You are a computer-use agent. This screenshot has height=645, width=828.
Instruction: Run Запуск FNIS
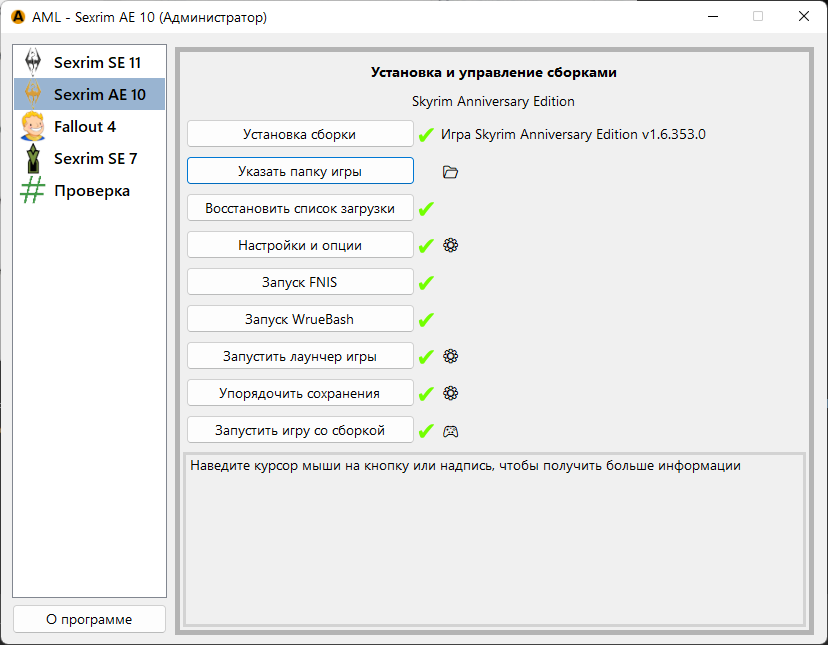point(300,282)
